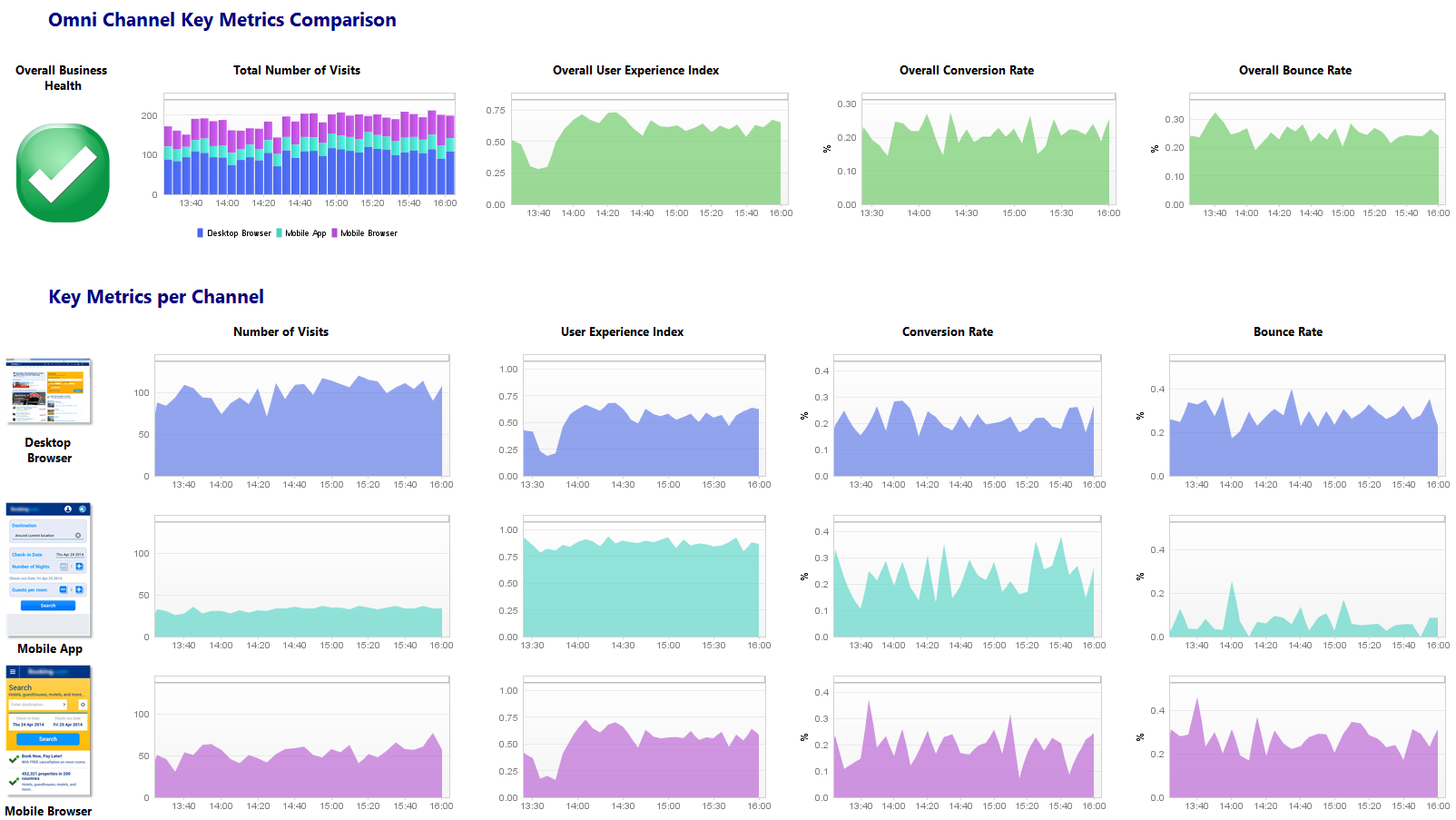
Task: Open the Mobile Browser screenshot thumbnail
Action: [49, 731]
